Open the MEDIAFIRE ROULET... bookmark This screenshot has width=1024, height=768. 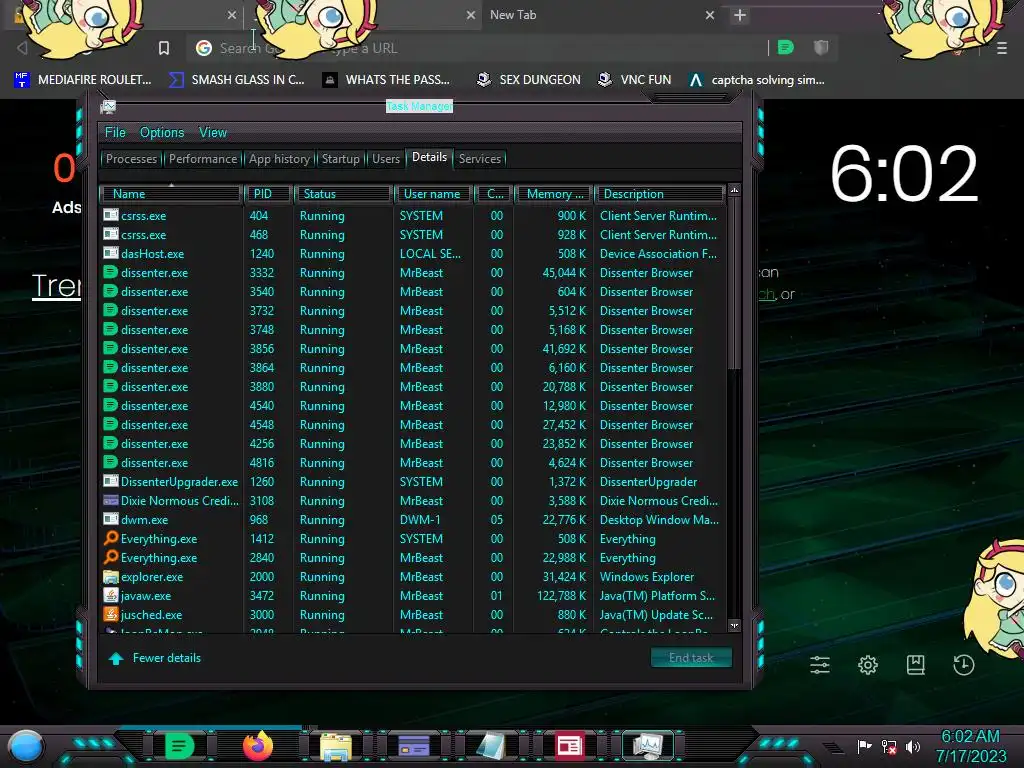tap(83, 80)
